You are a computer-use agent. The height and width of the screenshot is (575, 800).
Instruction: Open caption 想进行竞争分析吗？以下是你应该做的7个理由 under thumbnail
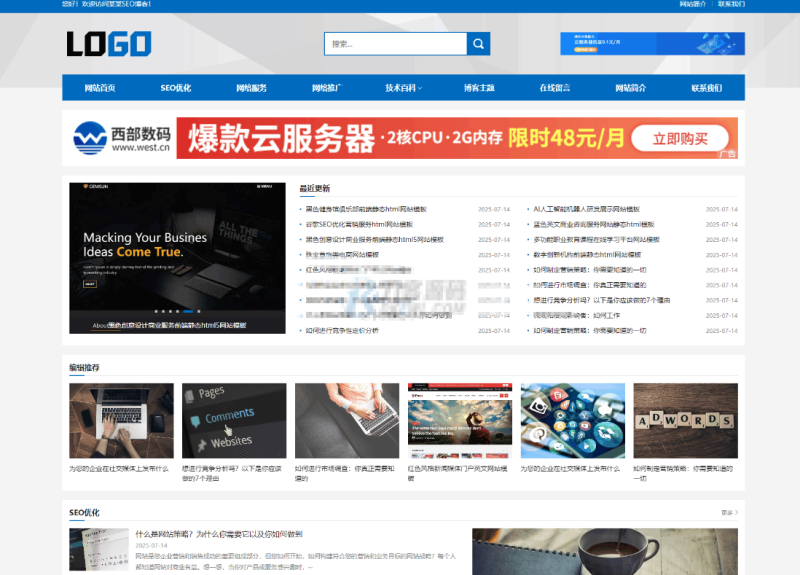point(232,473)
